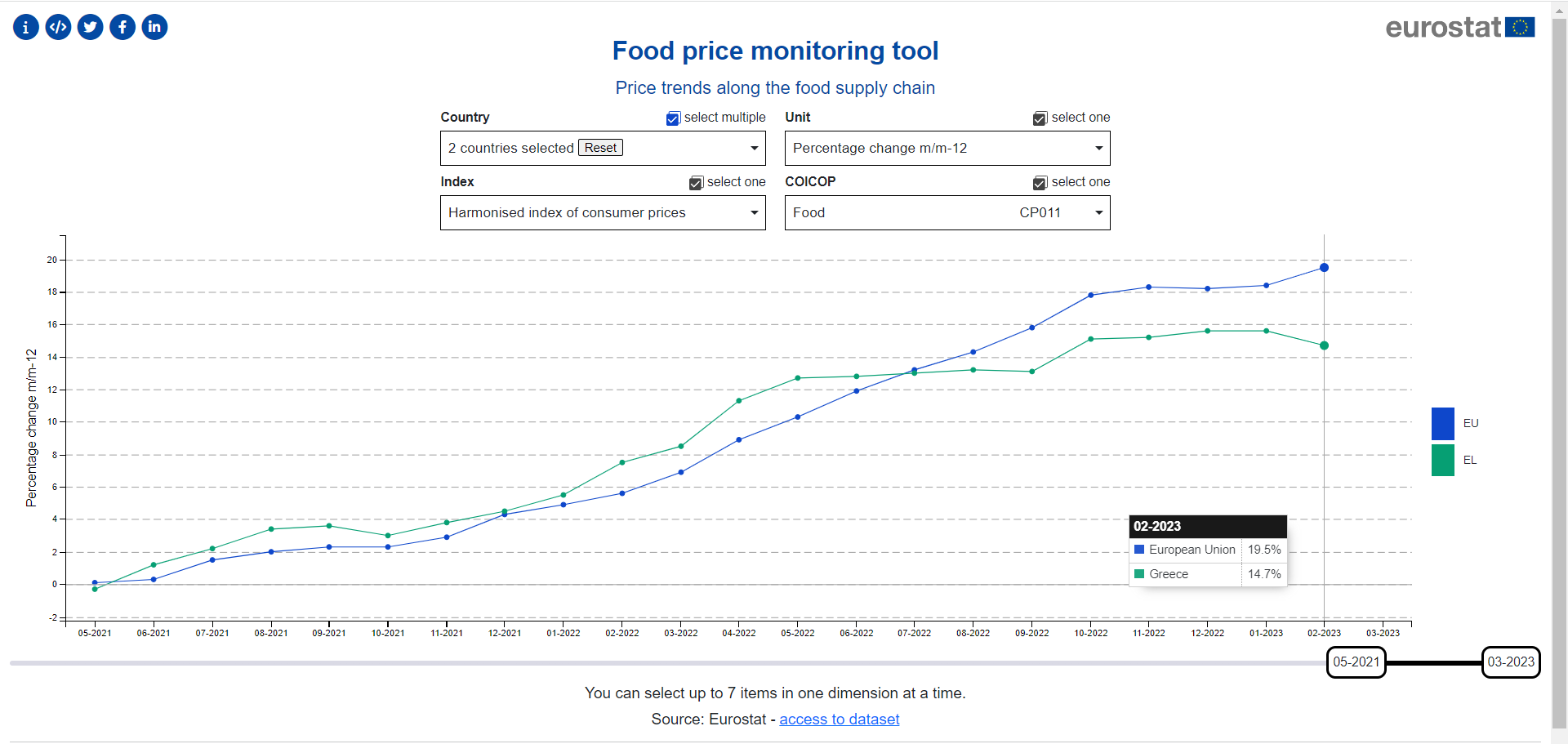
Task: Share via the Twitter icon
Action: pyautogui.click(x=91, y=27)
